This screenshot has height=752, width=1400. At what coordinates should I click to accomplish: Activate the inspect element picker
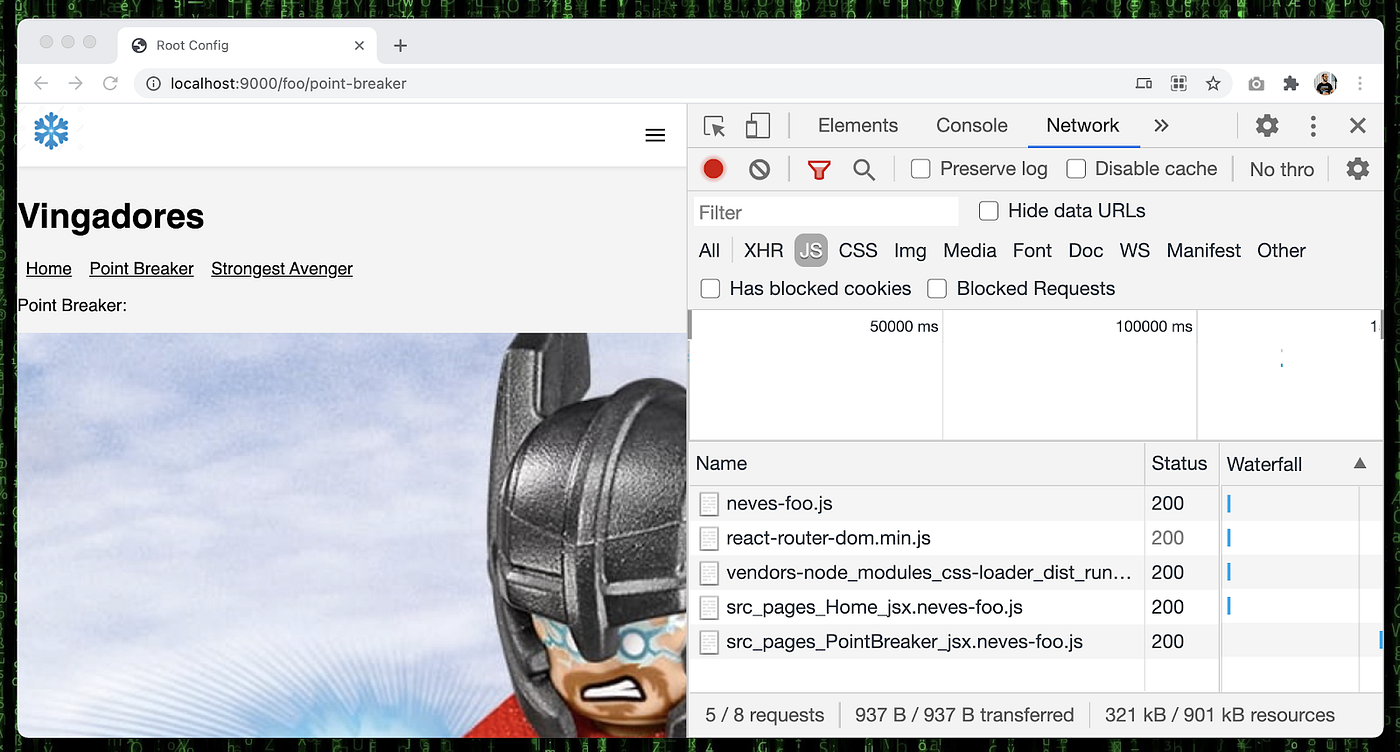coord(714,126)
